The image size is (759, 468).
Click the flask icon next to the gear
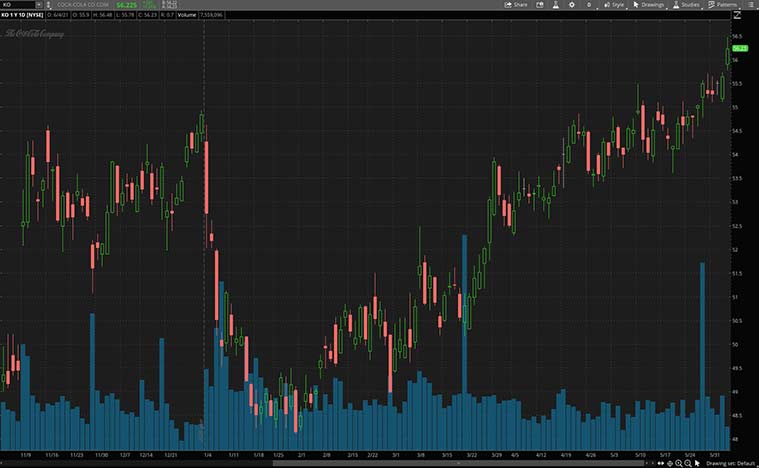coord(556,5)
